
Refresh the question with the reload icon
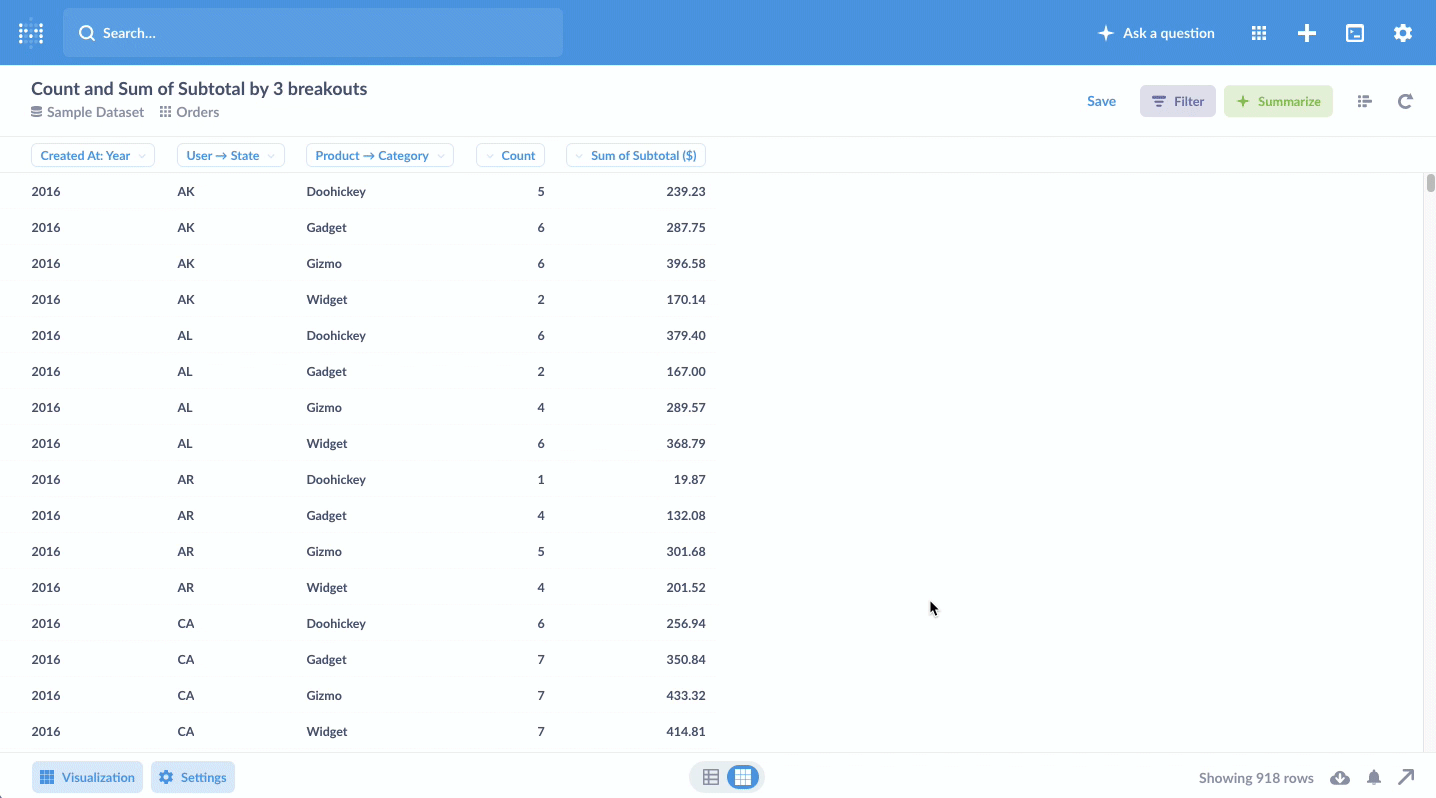click(1405, 101)
